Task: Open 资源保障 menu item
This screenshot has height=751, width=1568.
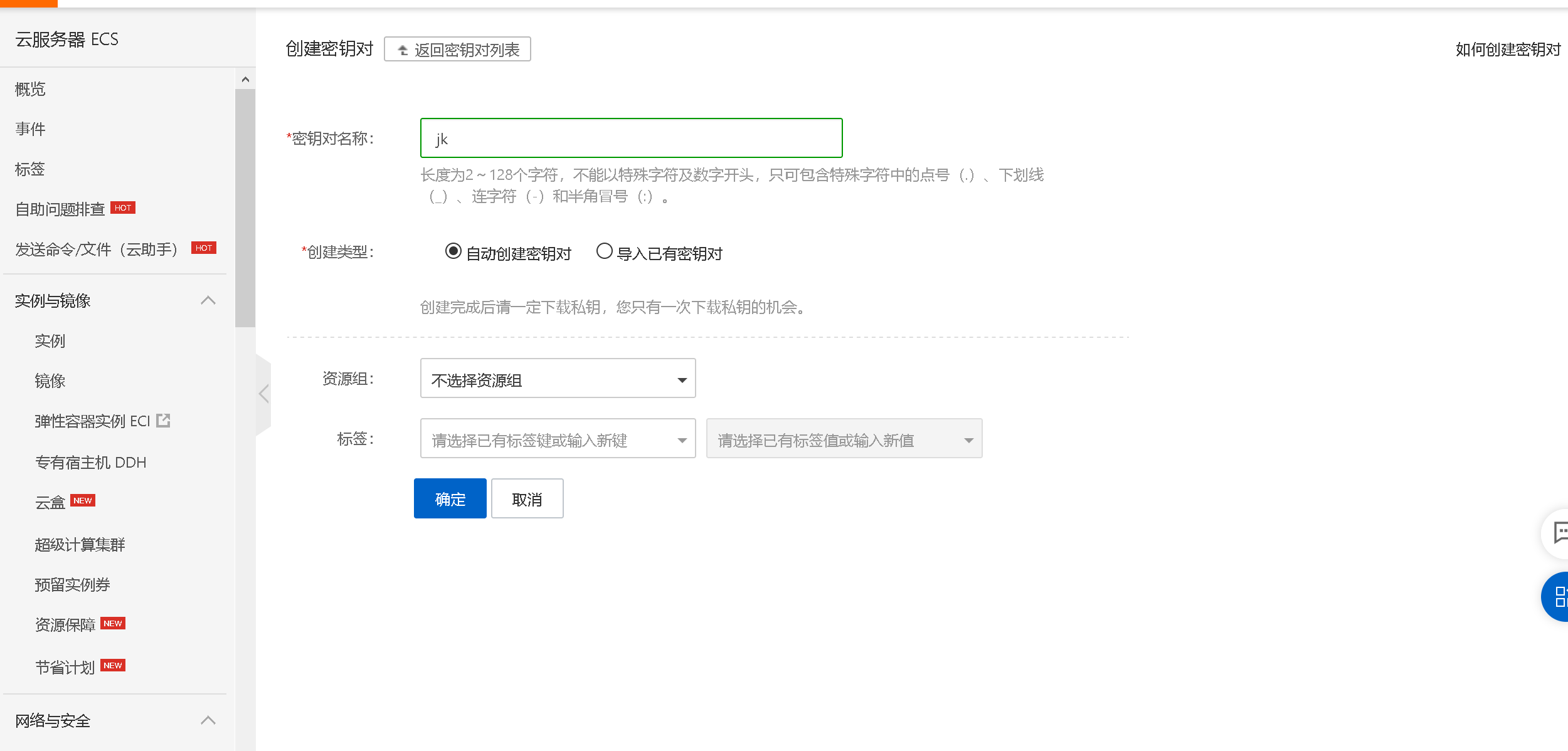Action: (65, 625)
